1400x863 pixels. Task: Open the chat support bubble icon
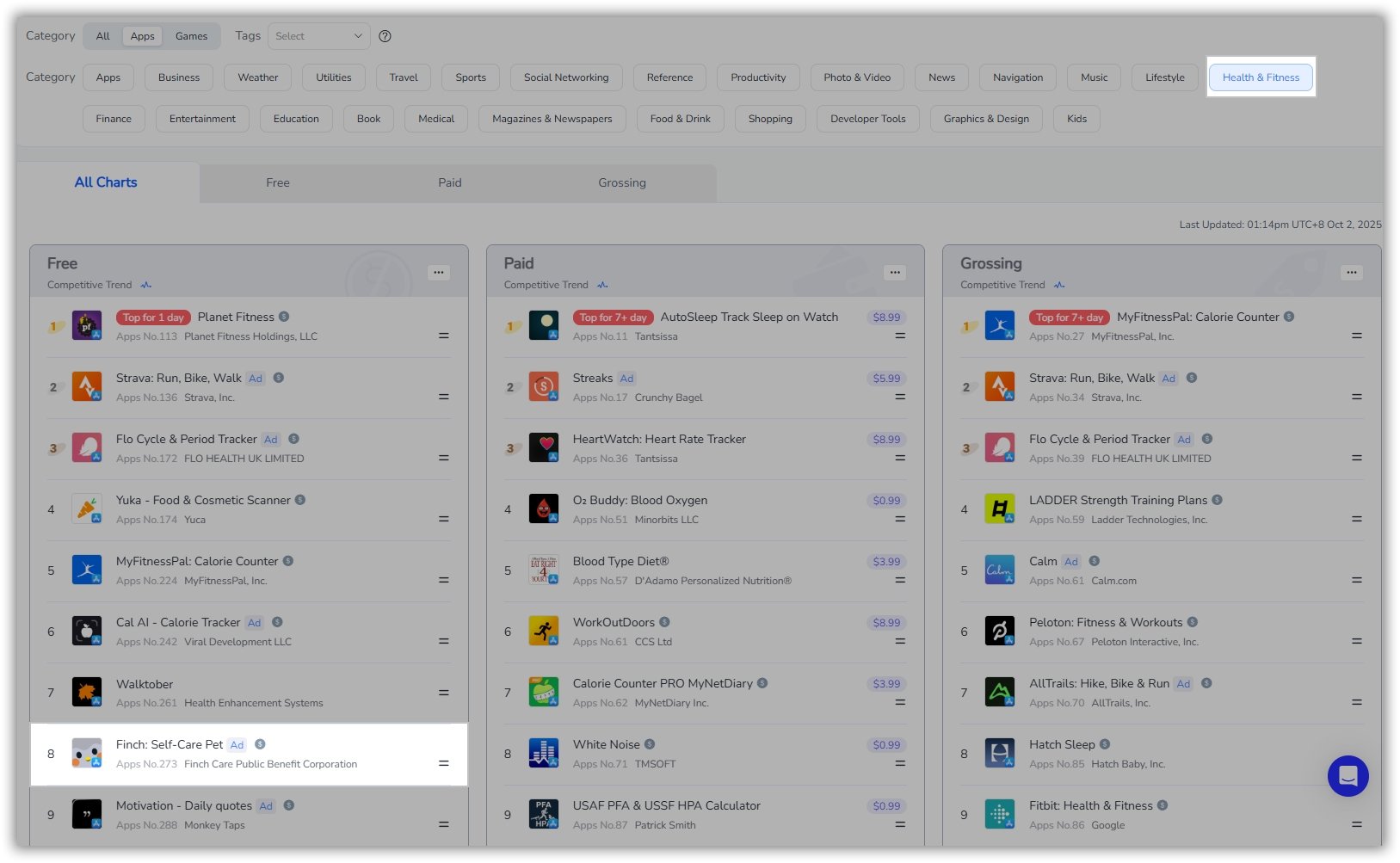pyautogui.click(x=1348, y=776)
